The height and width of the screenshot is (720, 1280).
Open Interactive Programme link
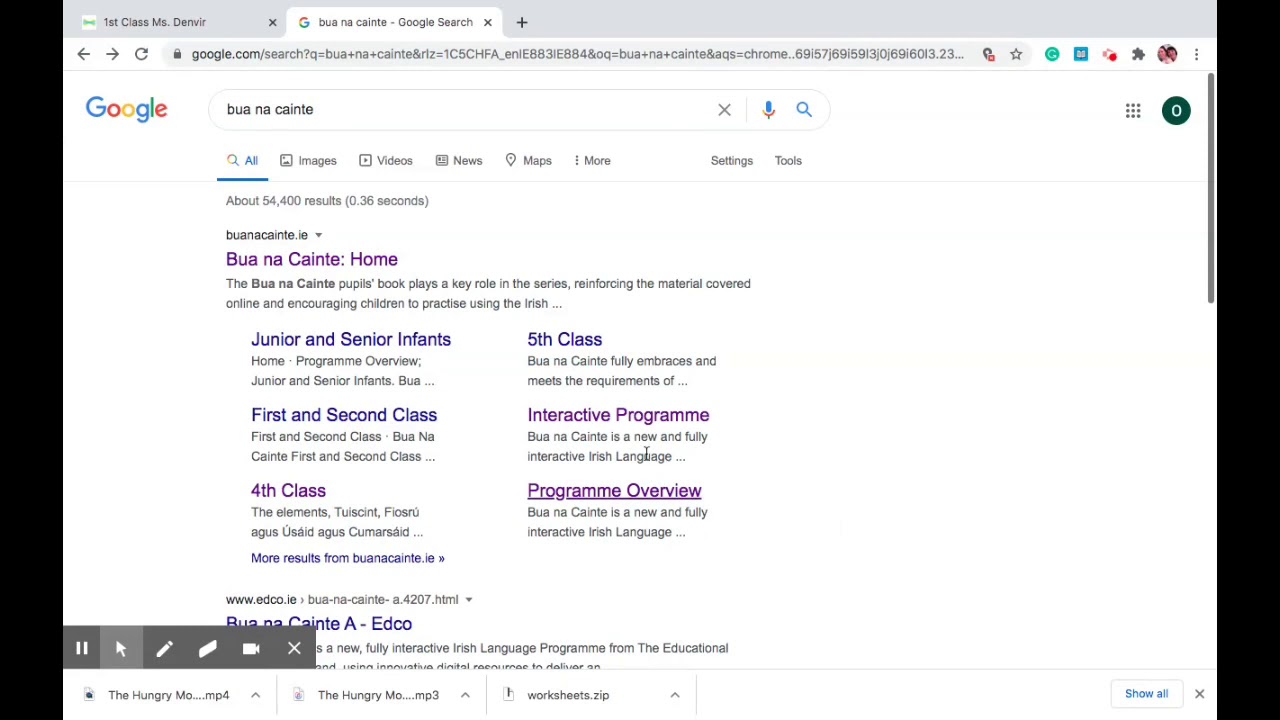point(618,415)
